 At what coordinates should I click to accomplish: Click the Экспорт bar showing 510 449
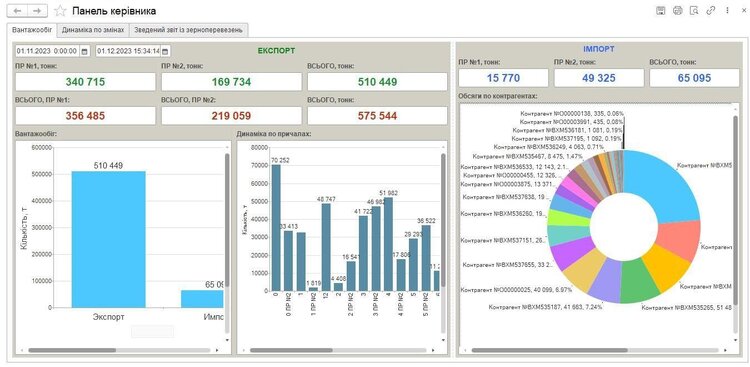coord(109,239)
